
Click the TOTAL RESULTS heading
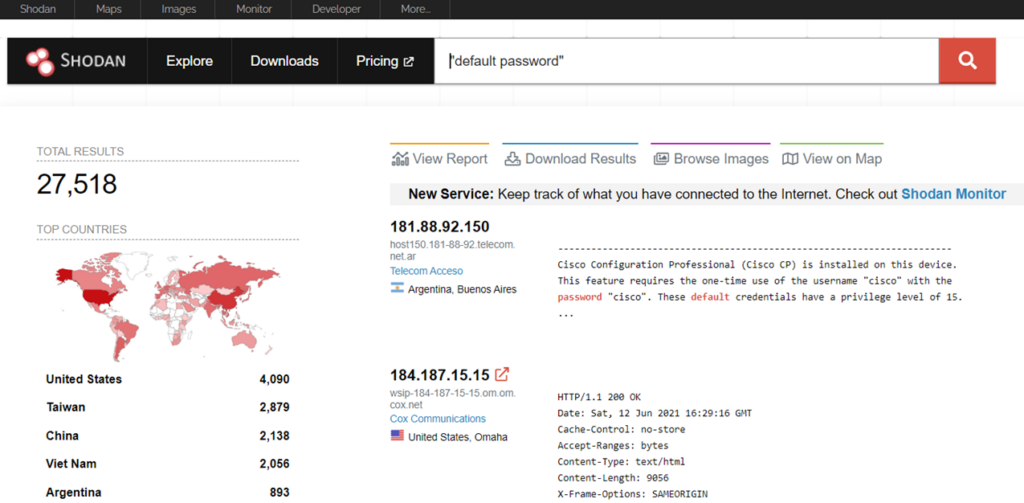coord(80,152)
